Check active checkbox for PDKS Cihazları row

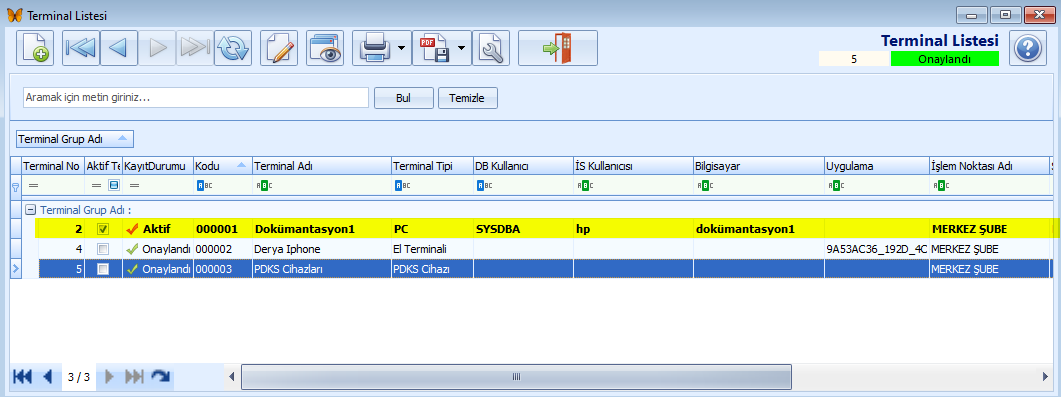click(x=103, y=268)
